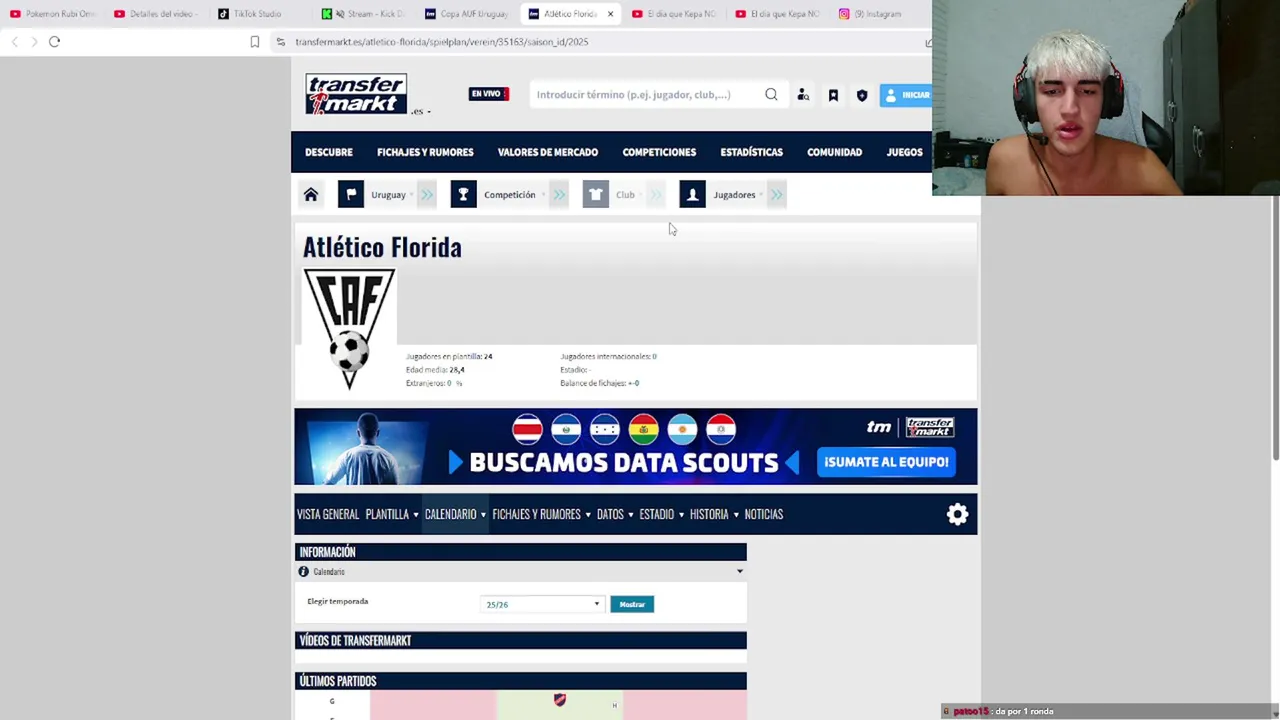Screen dimensions: 1280x720
Task: Click the Buscamos Data Scouts banner
Action: point(635,446)
